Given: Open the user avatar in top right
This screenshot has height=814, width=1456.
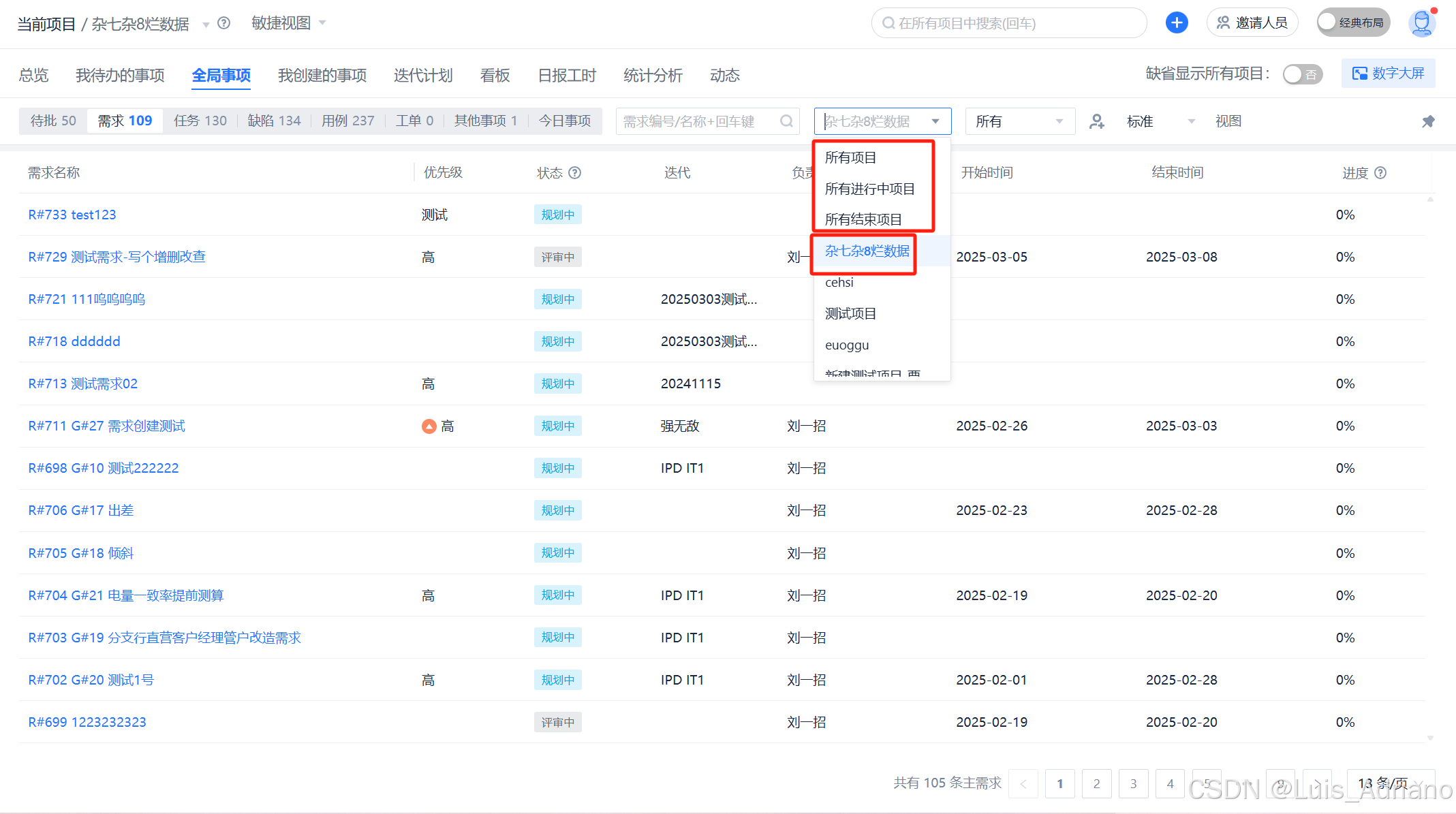Looking at the screenshot, I should coord(1421,23).
